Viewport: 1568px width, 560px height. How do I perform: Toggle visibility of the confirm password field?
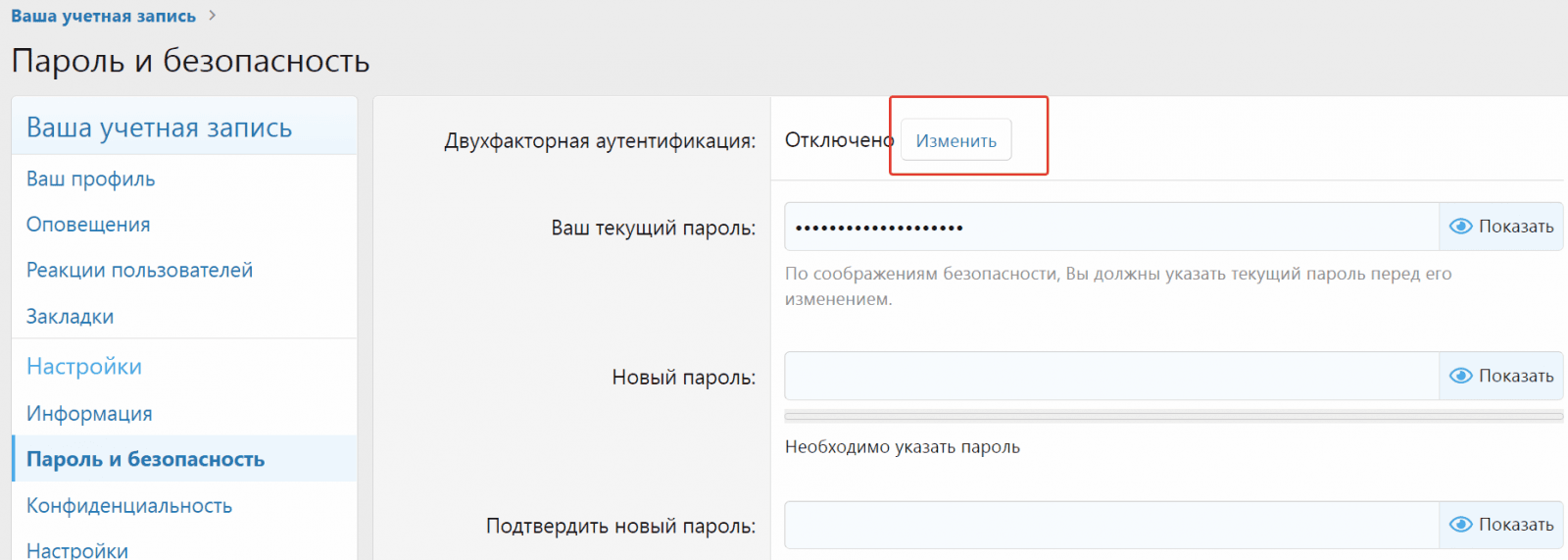pyautogui.click(x=1460, y=525)
